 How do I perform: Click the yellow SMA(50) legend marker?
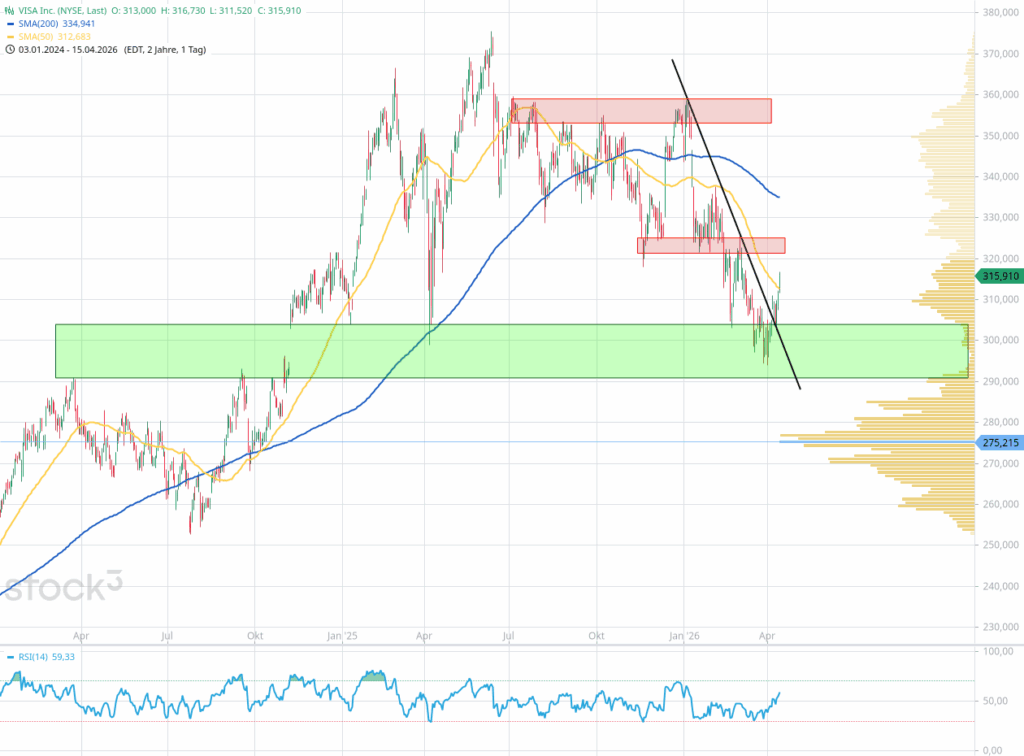10,36
